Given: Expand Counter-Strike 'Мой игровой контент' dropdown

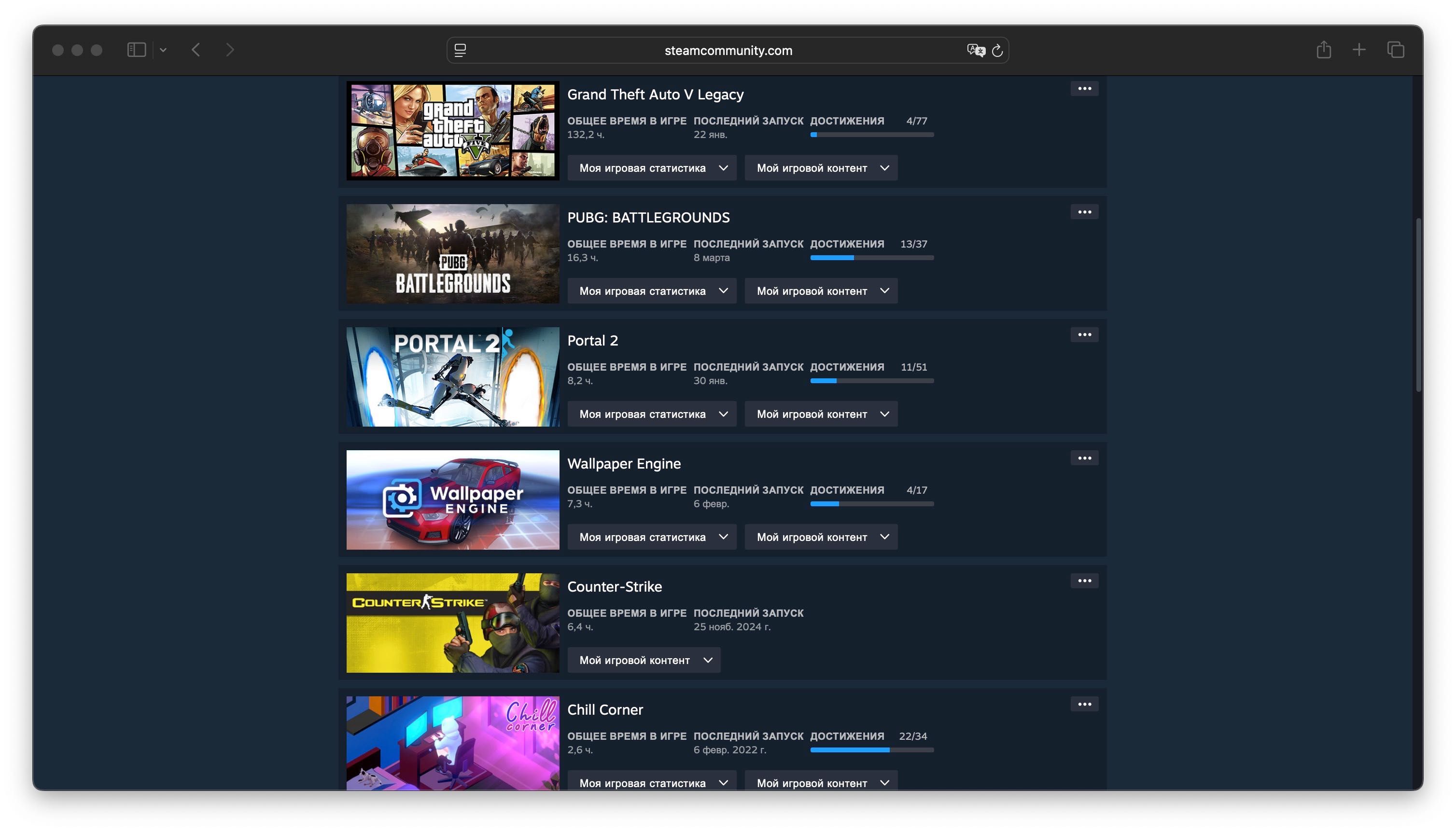Looking at the screenshot, I should click(x=644, y=660).
